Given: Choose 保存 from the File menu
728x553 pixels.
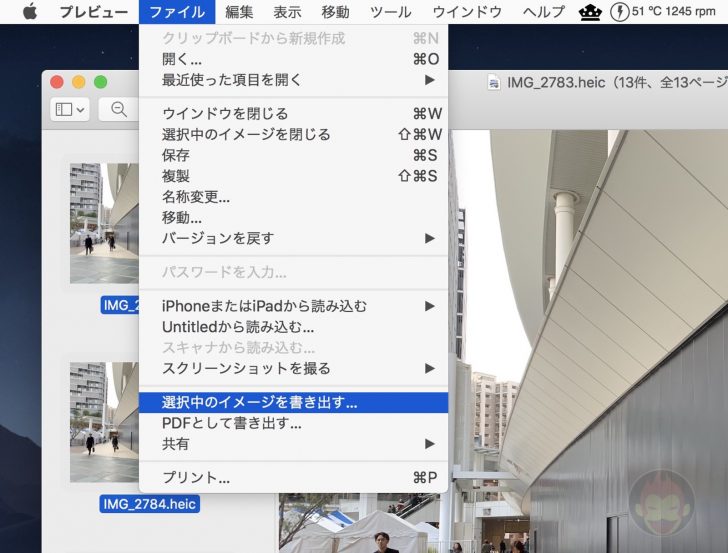Looking at the screenshot, I should [x=293, y=155].
